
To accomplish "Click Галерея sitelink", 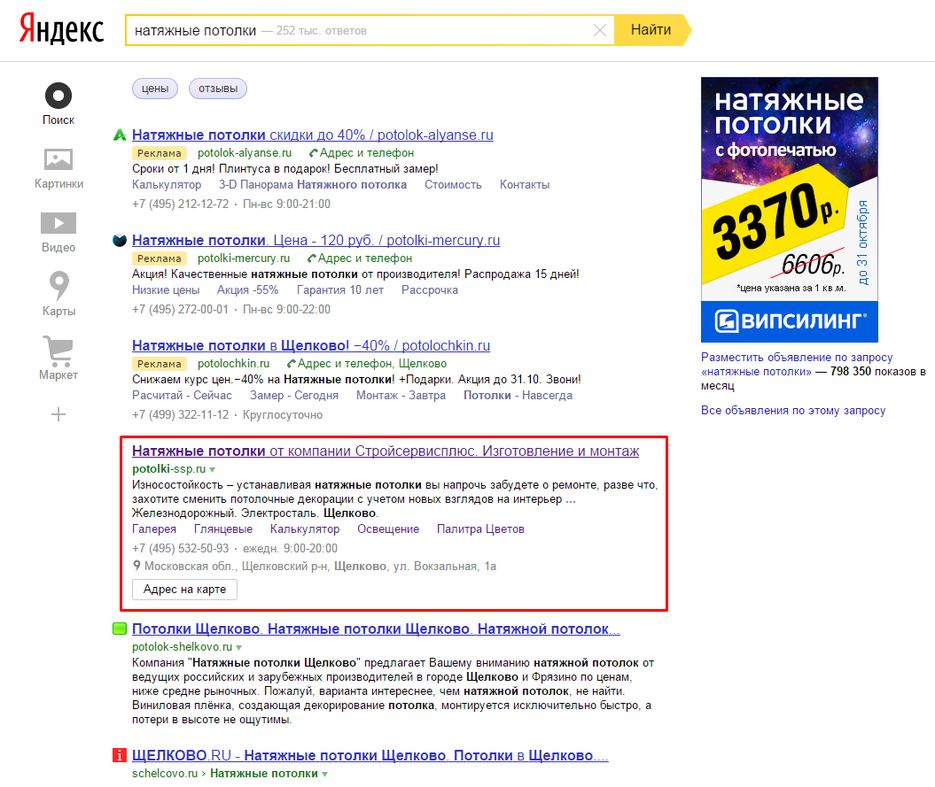I will point(154,529).
